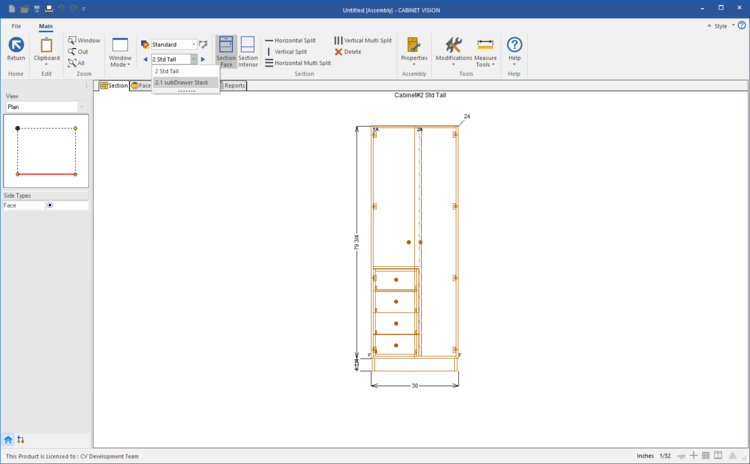Open the Modifications tools icon
750x464 pixels.
pyautogui.click(x=454, y=50)
